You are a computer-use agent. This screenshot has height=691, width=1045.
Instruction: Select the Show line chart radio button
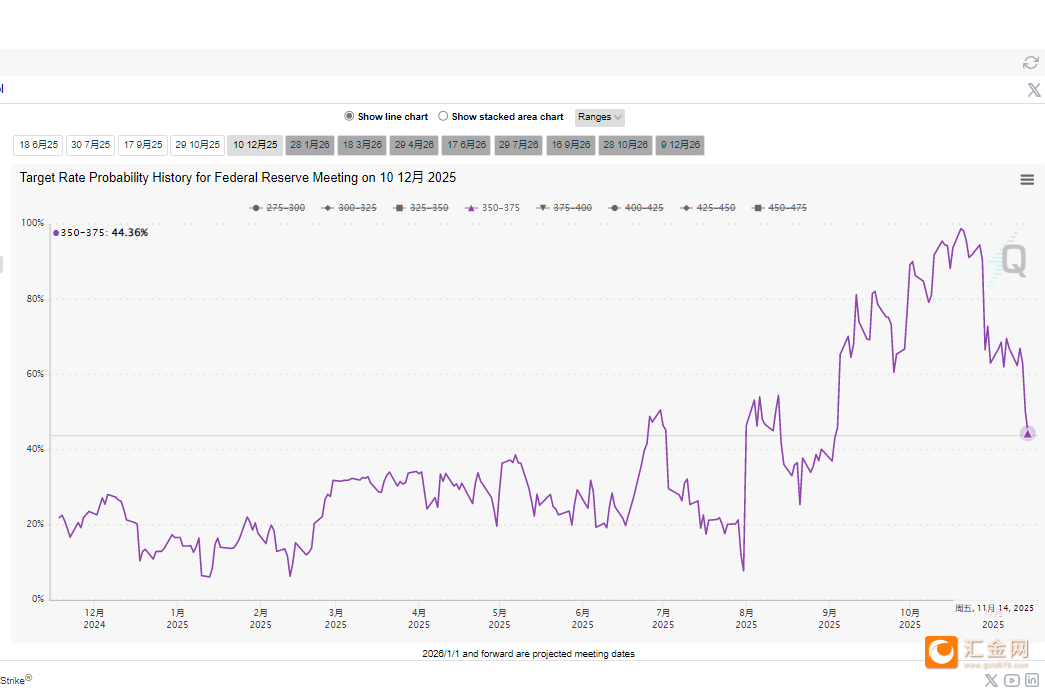pos(349,117)
